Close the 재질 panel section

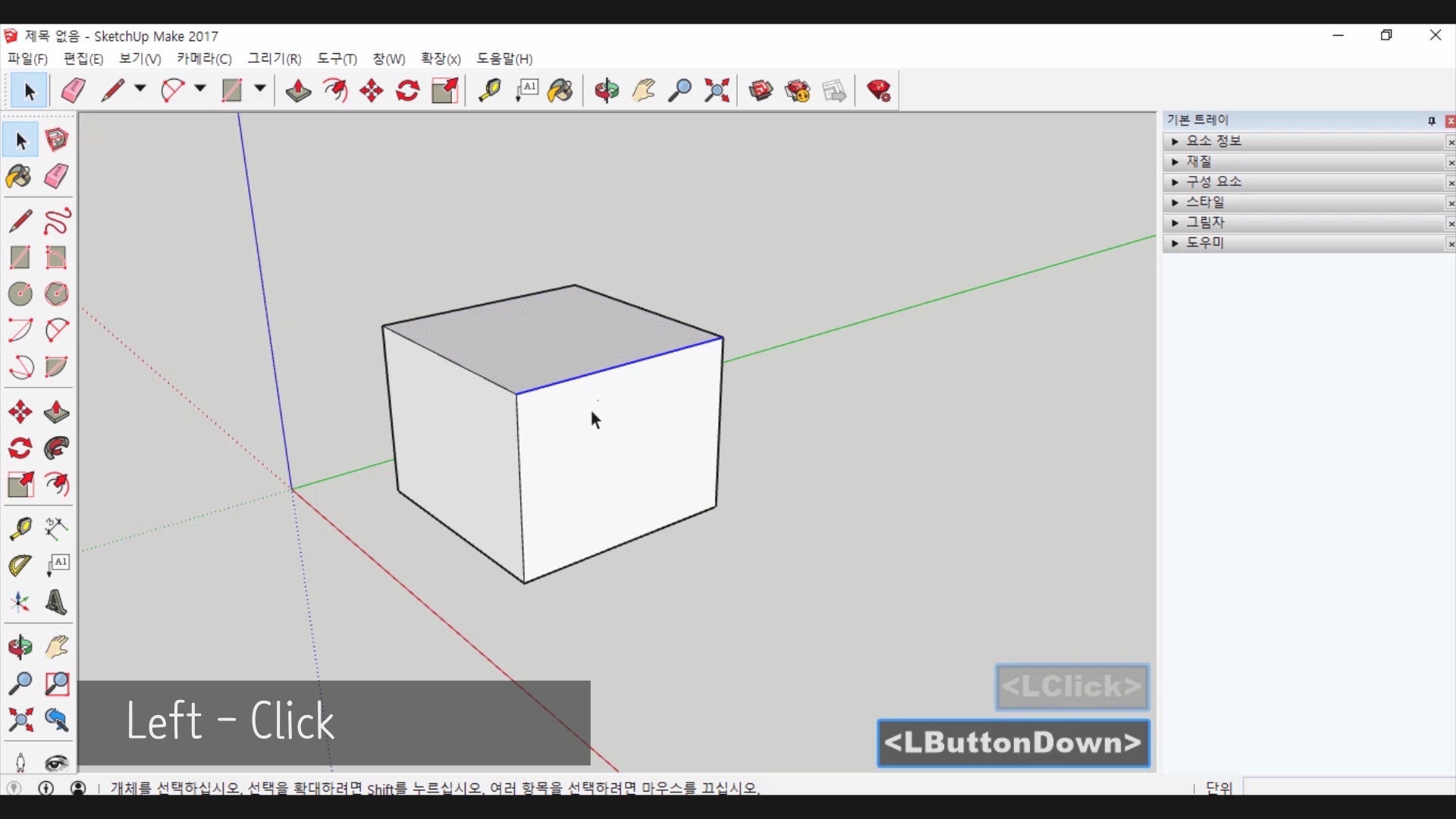point(1450,162)
